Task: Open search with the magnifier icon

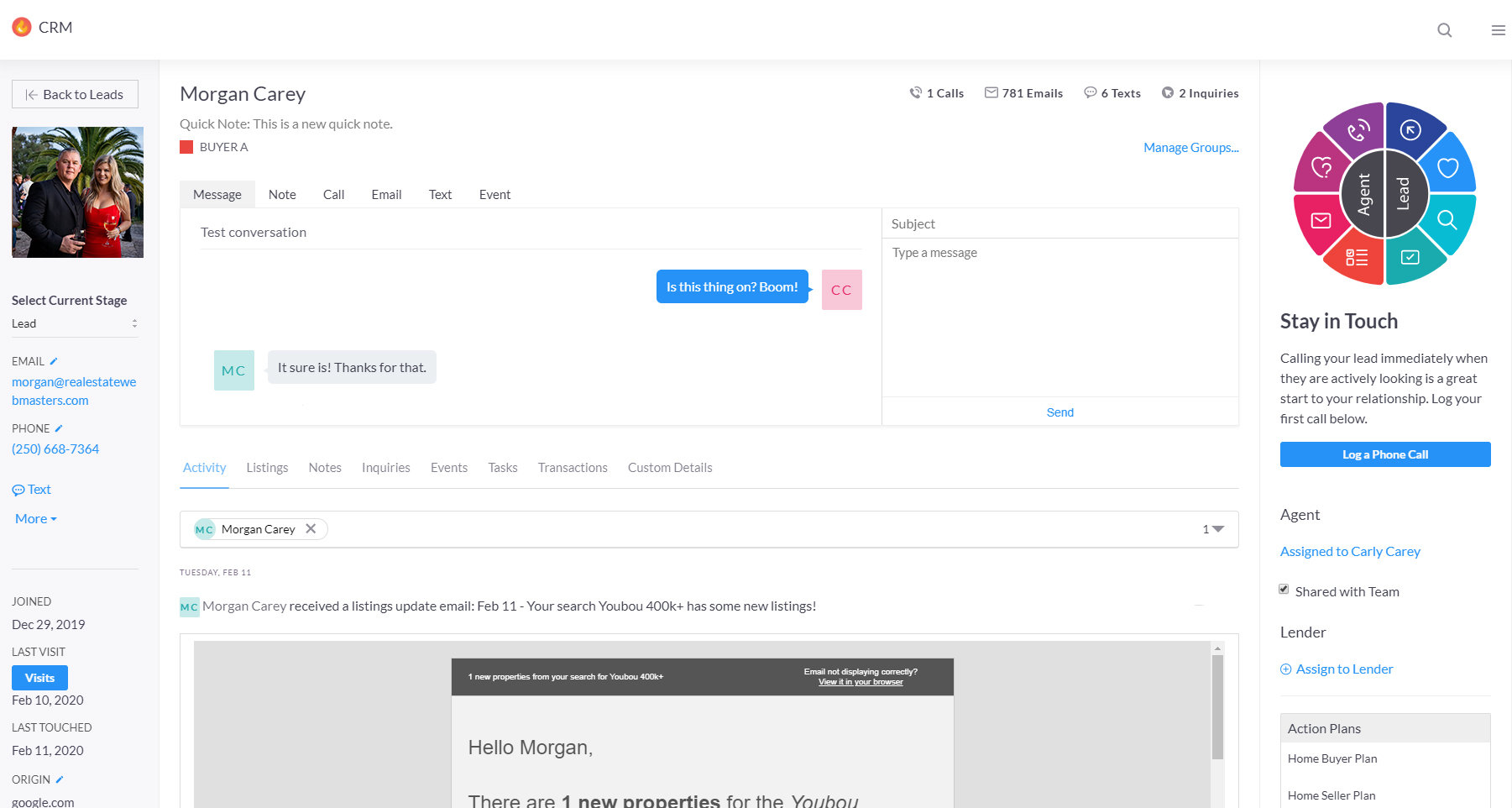Action: point(1444,30)
